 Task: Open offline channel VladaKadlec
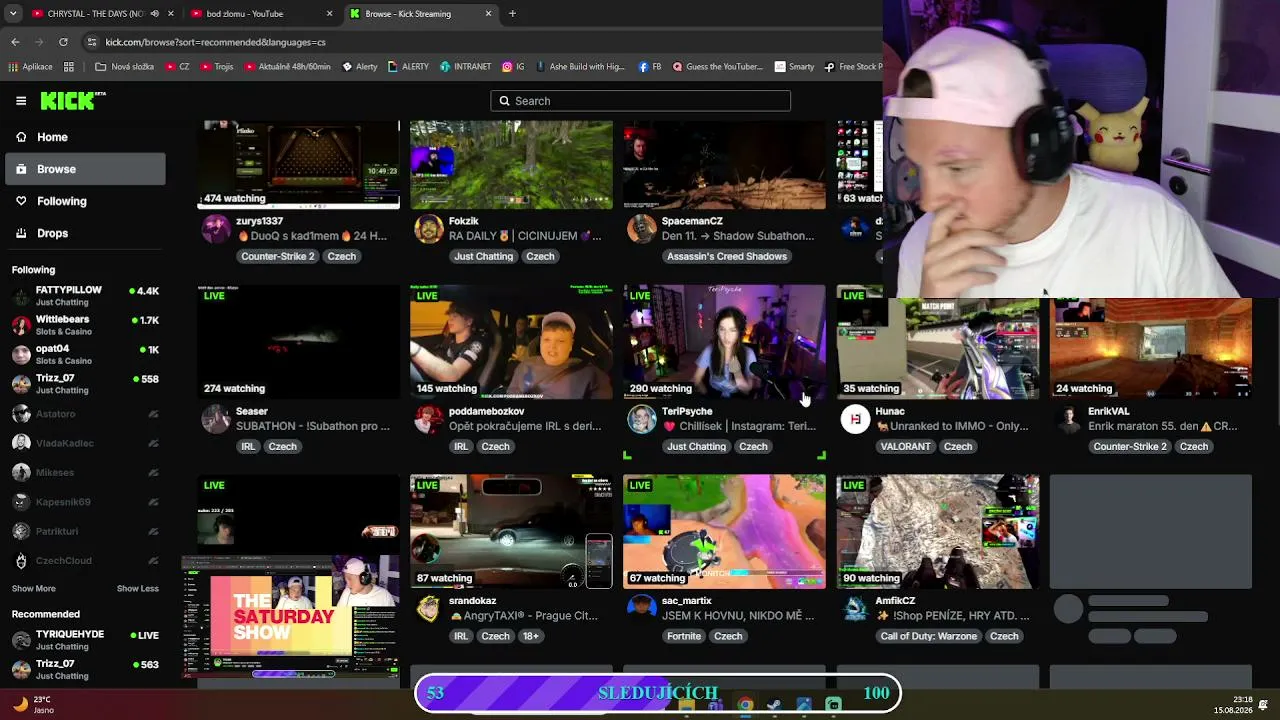85,443
